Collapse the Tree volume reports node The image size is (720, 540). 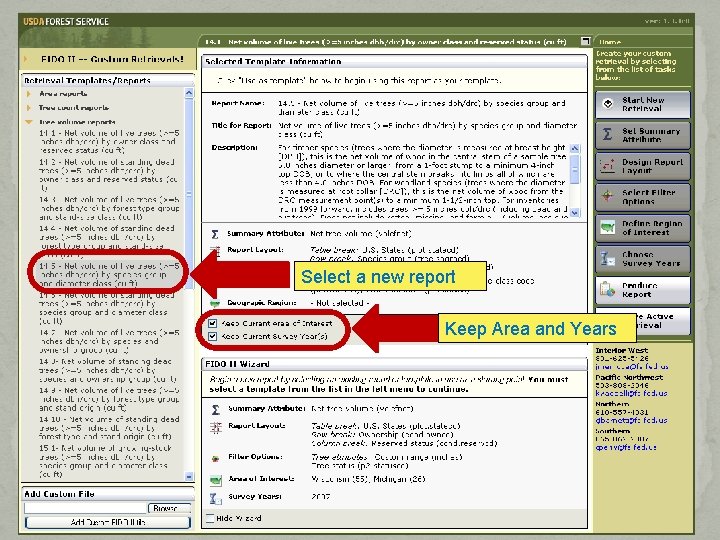[28, 122]
